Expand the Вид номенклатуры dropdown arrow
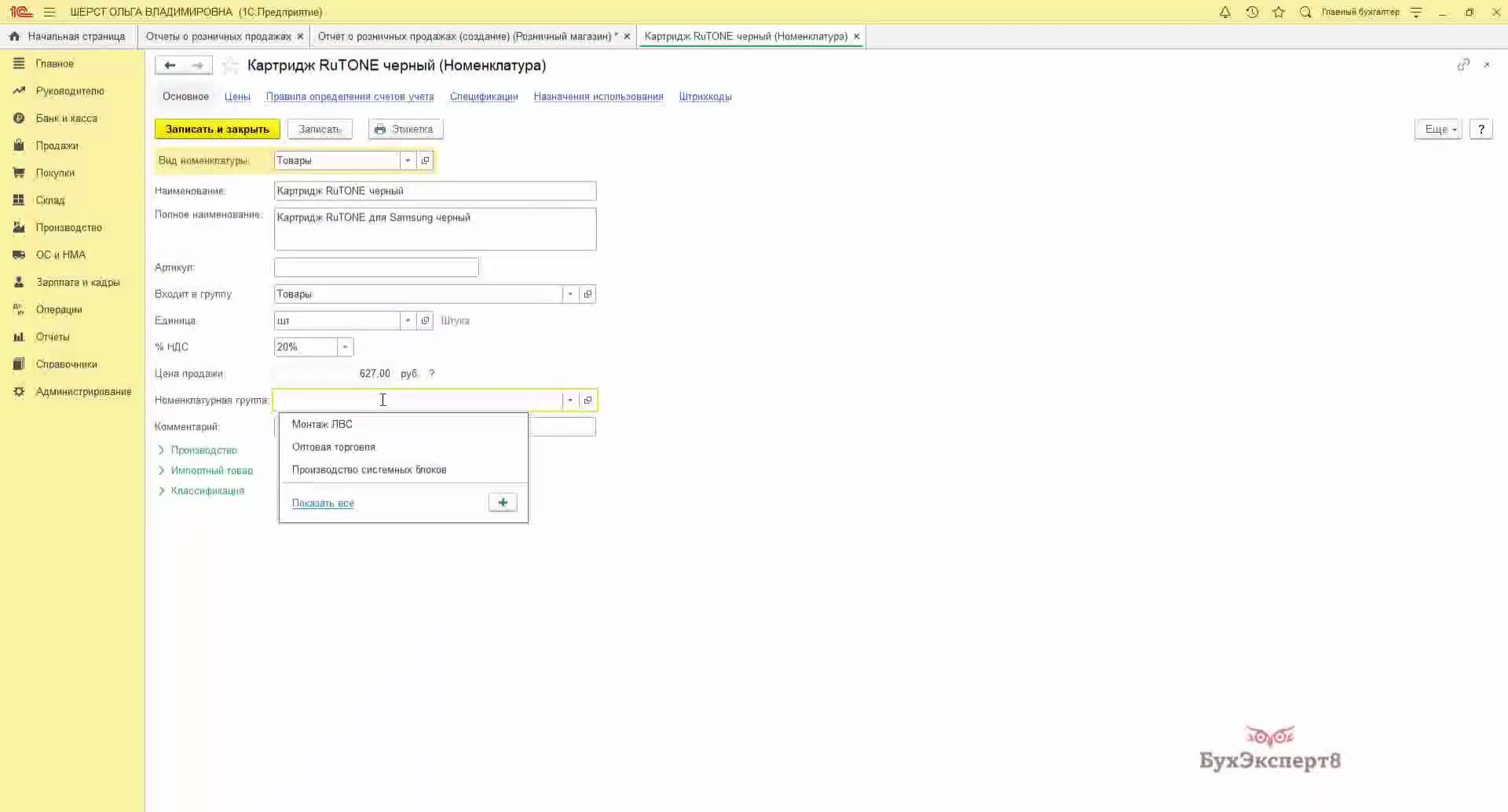This screenshot has width=1508, height=812. tap(408, 160)
